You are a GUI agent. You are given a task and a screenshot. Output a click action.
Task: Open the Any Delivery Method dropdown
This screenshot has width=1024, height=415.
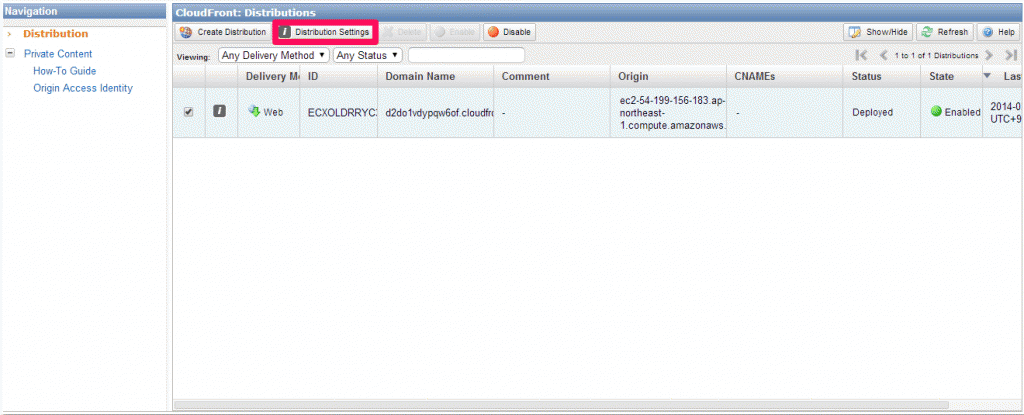(x=274, y=56)
